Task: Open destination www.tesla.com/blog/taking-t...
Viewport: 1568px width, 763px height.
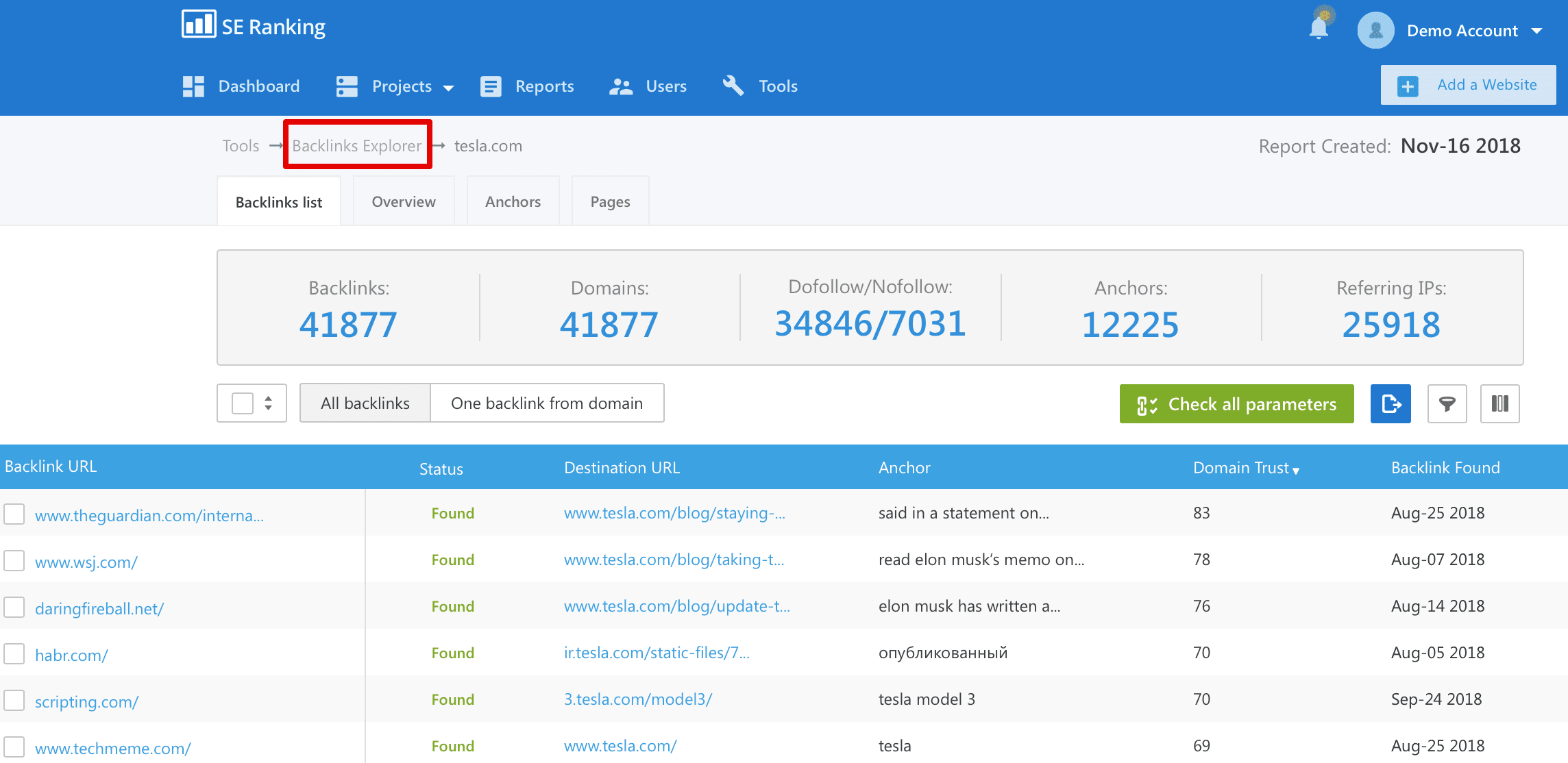Action: tap(674, 560)
